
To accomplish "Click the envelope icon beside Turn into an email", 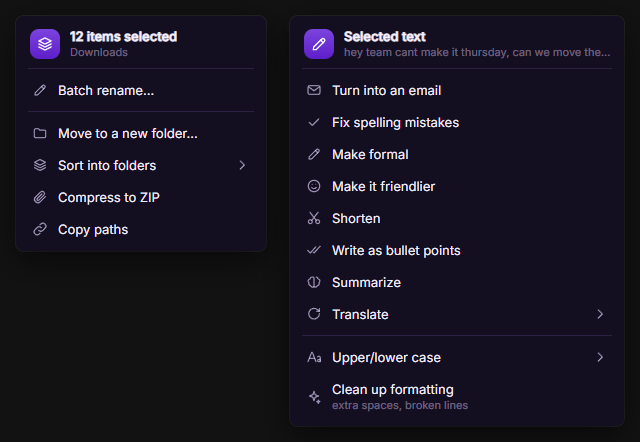I will coord(314,90).
